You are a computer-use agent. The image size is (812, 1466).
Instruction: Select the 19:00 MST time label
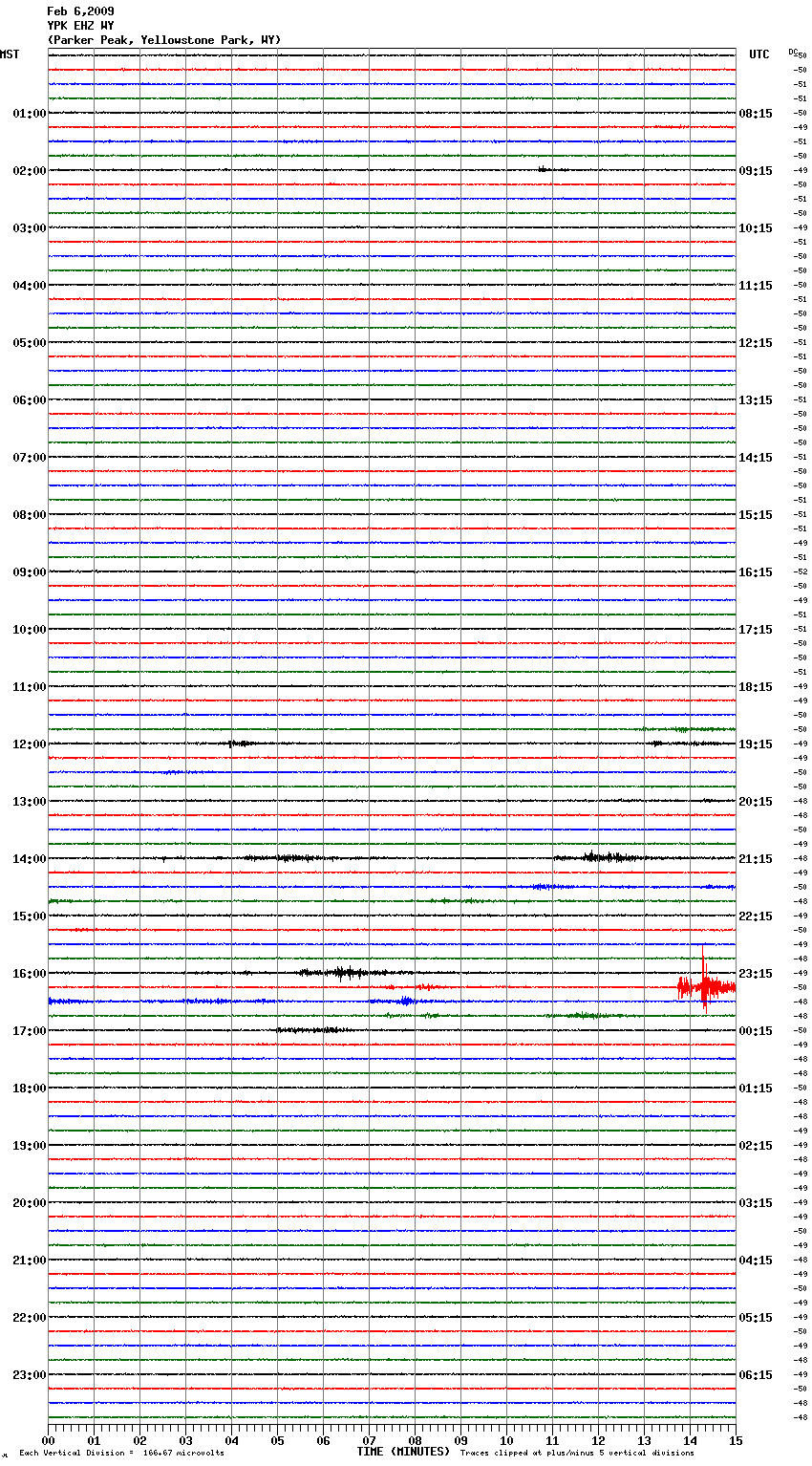tap(30, 1146)
